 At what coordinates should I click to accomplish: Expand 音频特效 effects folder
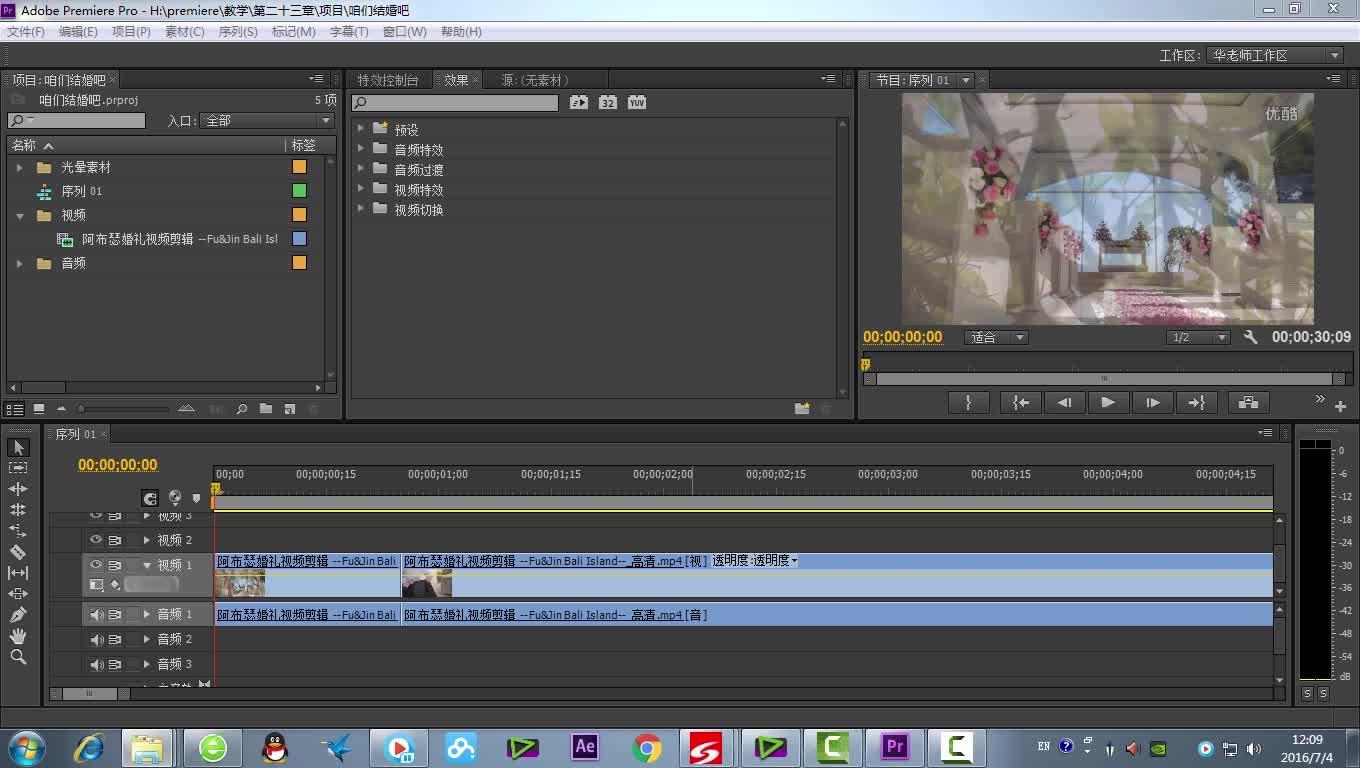click(x=361, y=149)
